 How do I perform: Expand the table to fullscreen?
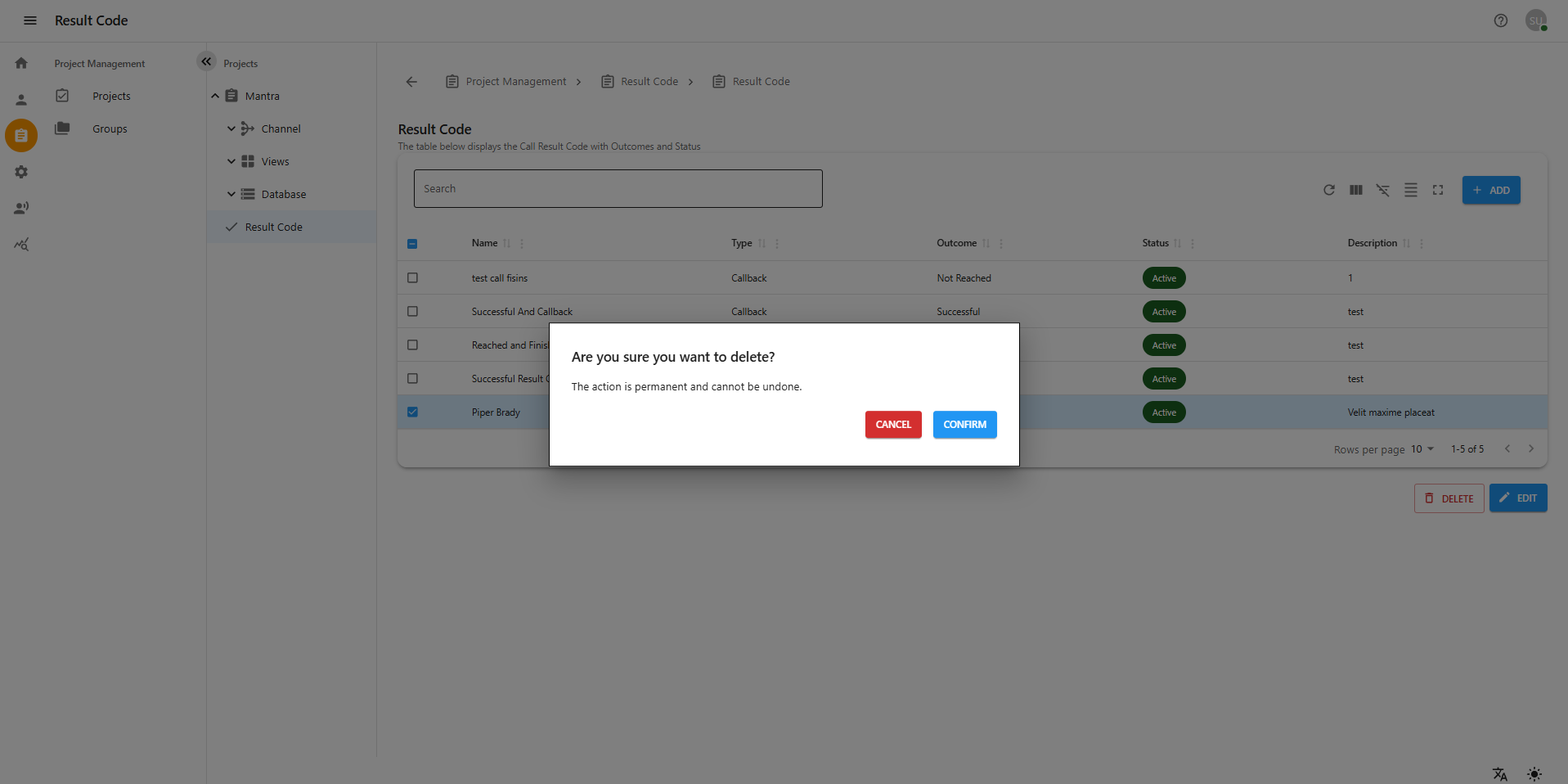coord(1438,190)
